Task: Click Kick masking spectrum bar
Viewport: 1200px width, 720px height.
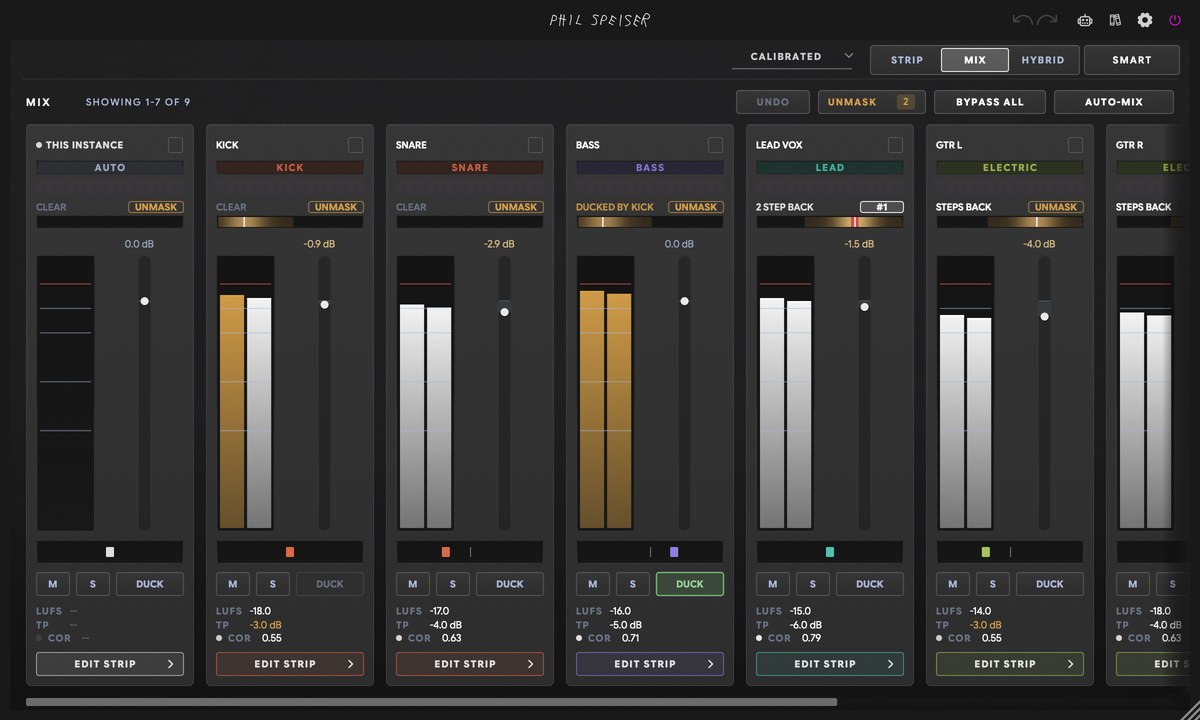Action: (x=290, y=222)
